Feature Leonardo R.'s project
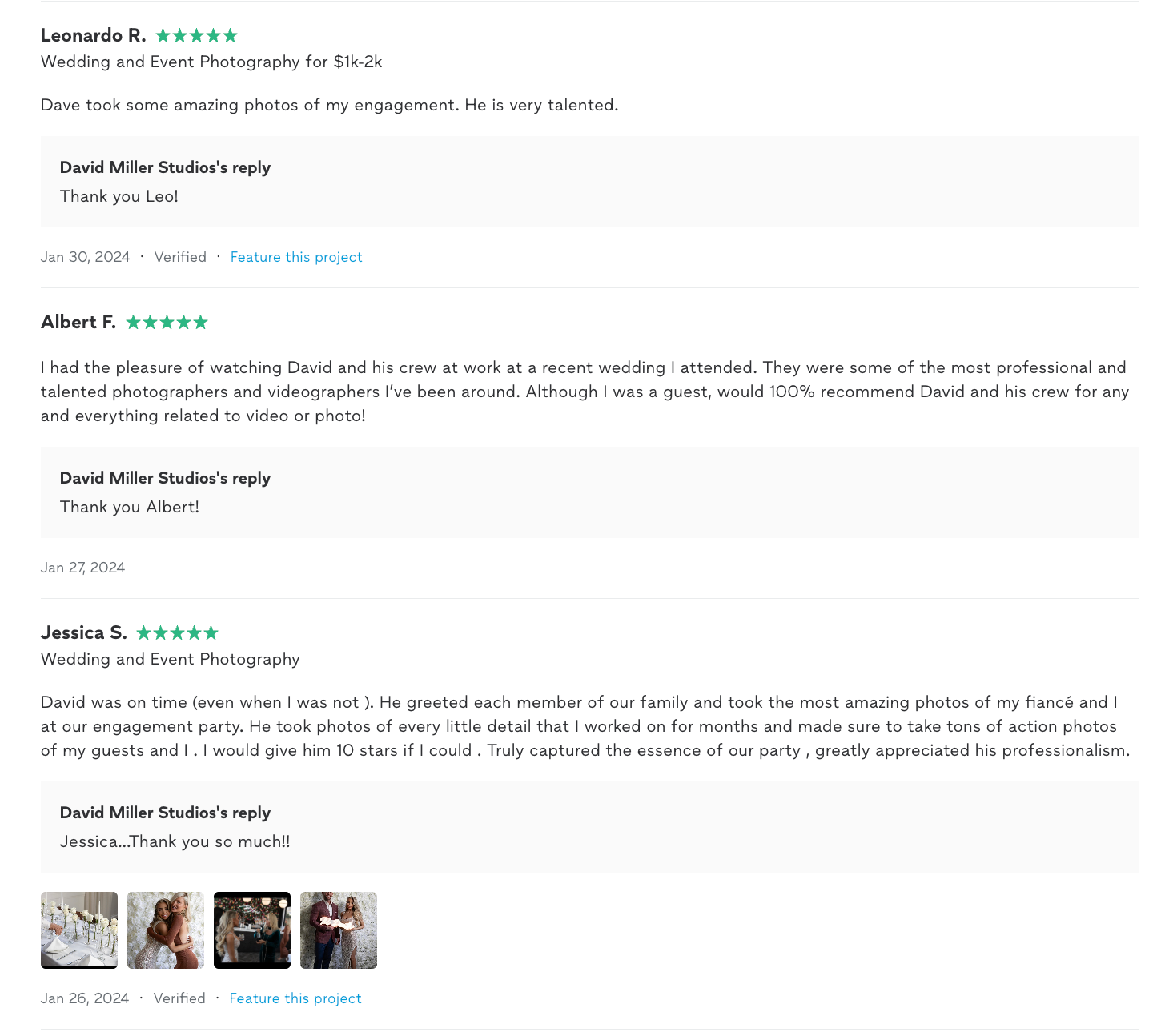Image resolution: width=1161 pixels, height=1036 pixels. pyautogui.click(x=296, y=257)
